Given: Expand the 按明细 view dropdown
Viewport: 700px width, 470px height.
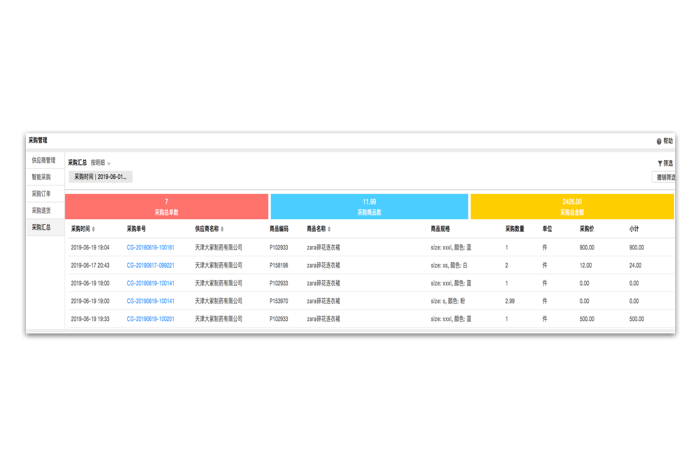Looking at the screenshot, I should click(100, 163).
